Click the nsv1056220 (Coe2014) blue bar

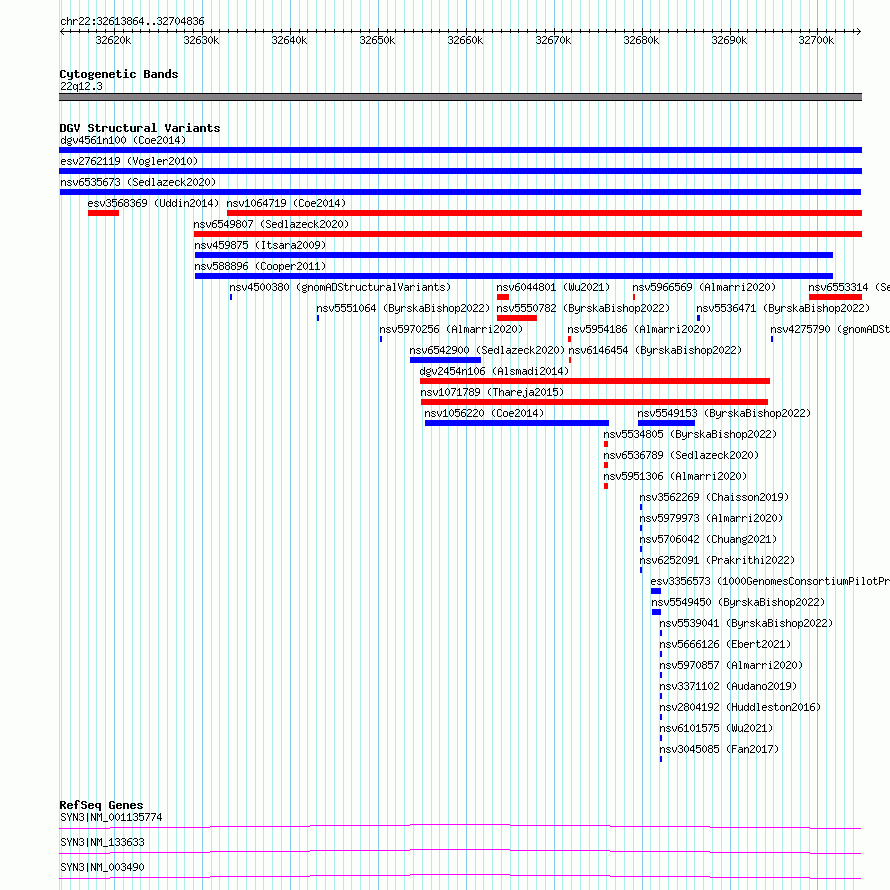pyautogui.click(x=517, y=423)
